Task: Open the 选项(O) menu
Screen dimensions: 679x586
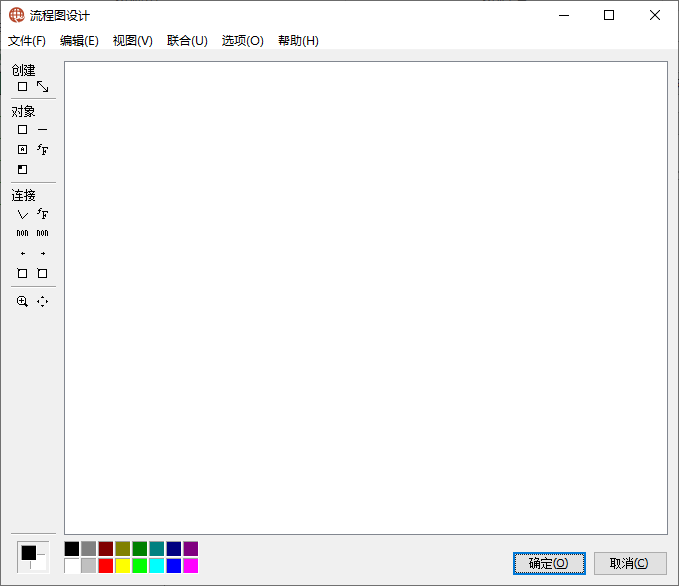Action: click(242, 41)
